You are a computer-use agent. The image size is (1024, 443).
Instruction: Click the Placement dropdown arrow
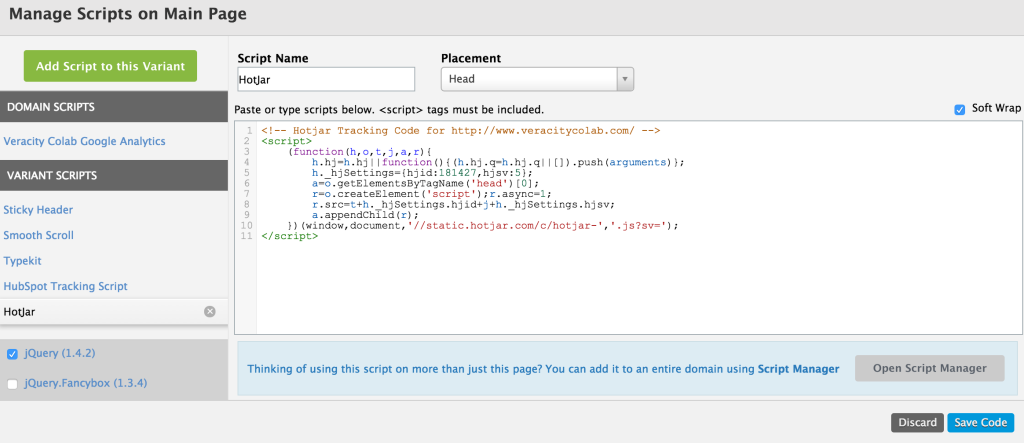pos(625,79)
